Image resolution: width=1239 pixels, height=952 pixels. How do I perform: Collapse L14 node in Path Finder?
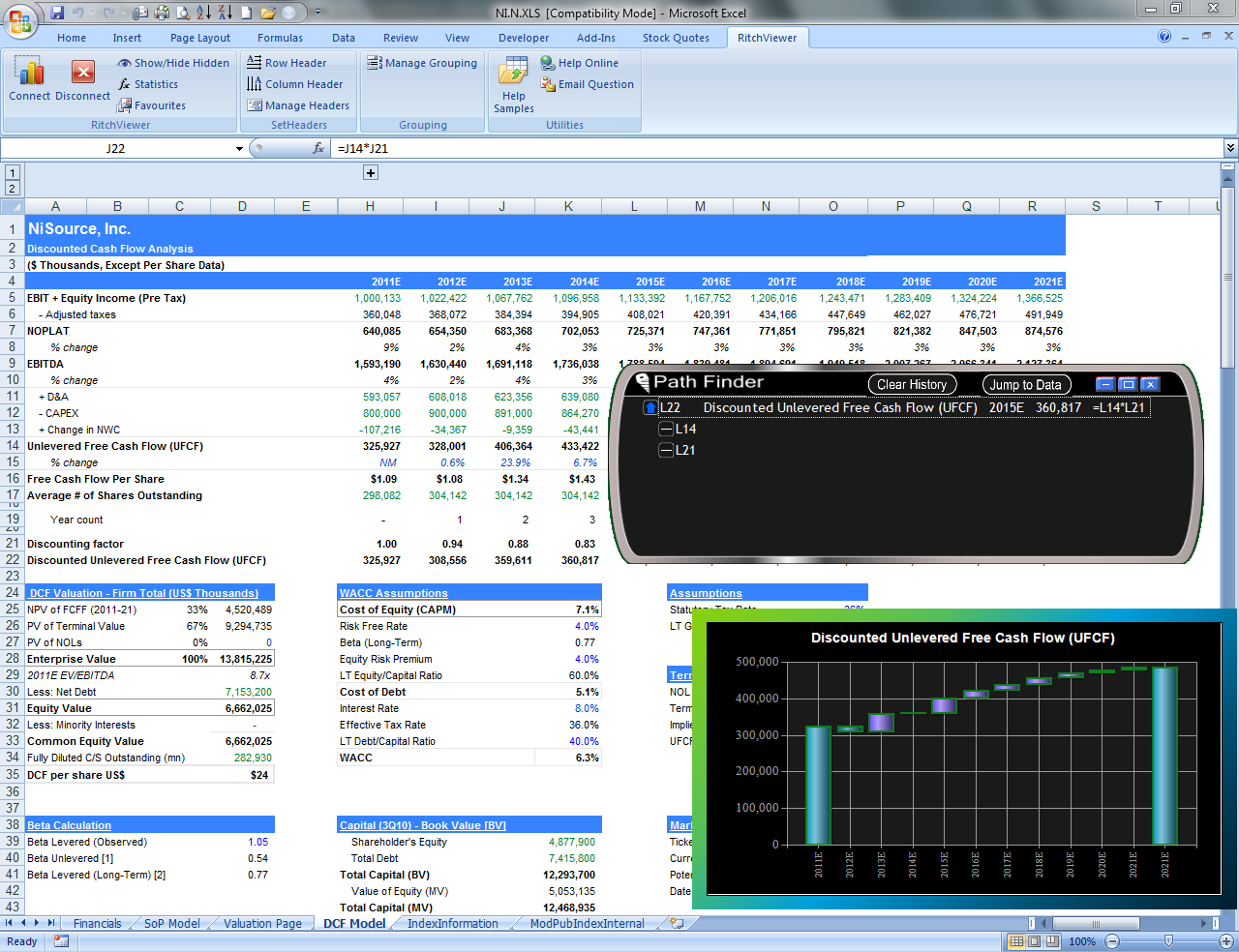click(x=666, y=429)
